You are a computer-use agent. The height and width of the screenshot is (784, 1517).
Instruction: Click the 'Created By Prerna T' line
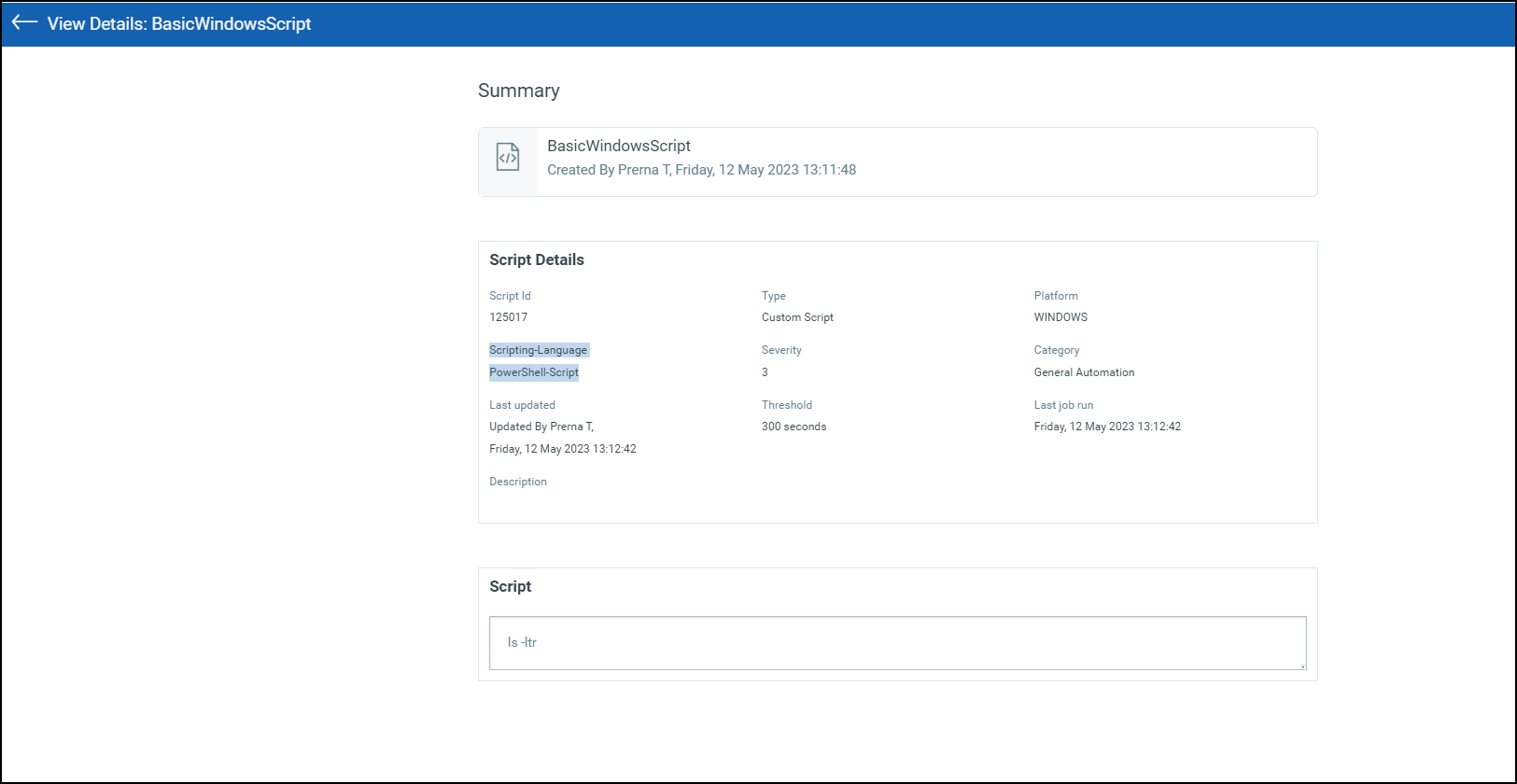point(701,170)
